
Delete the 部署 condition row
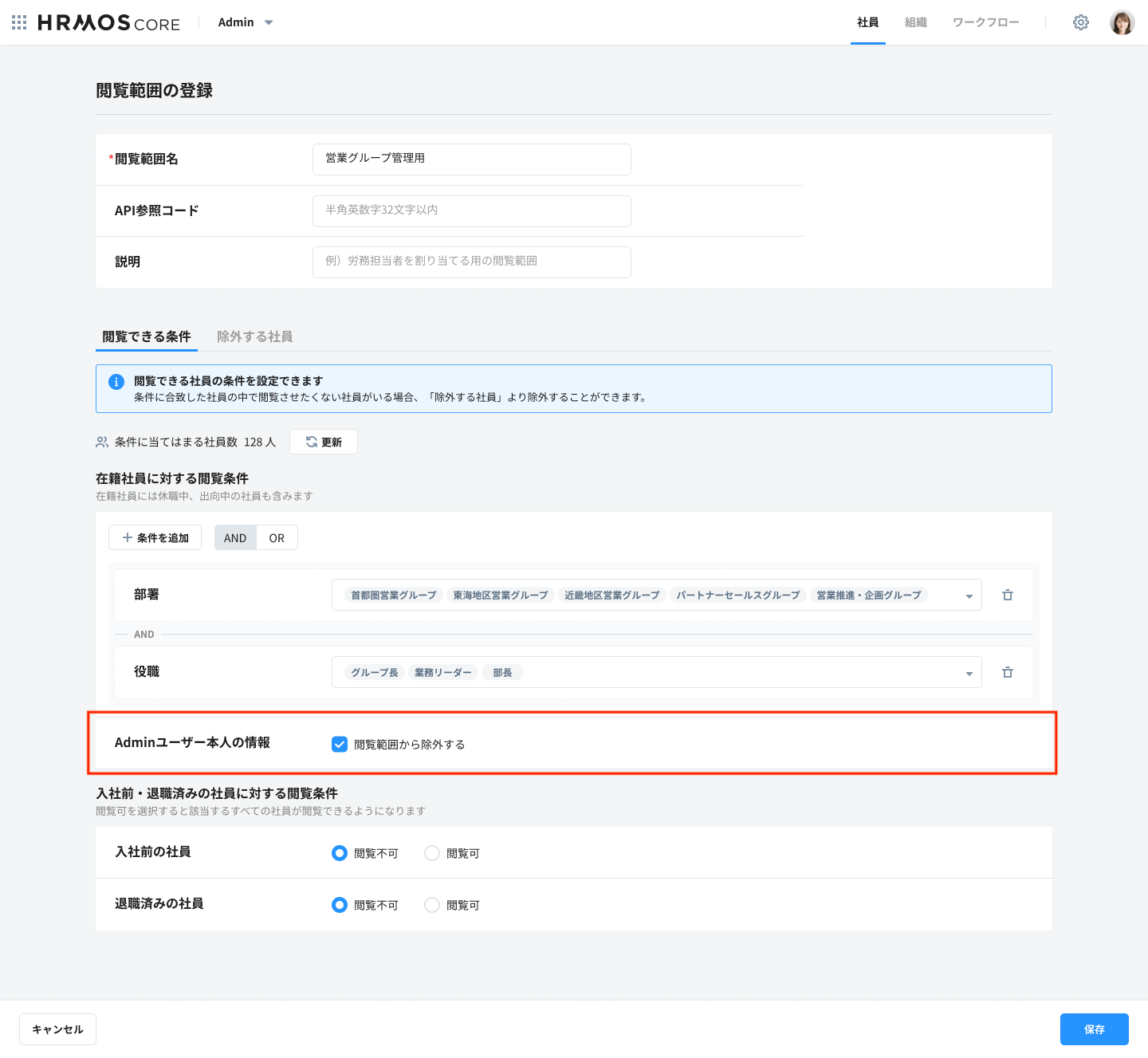coord(1008,595)
